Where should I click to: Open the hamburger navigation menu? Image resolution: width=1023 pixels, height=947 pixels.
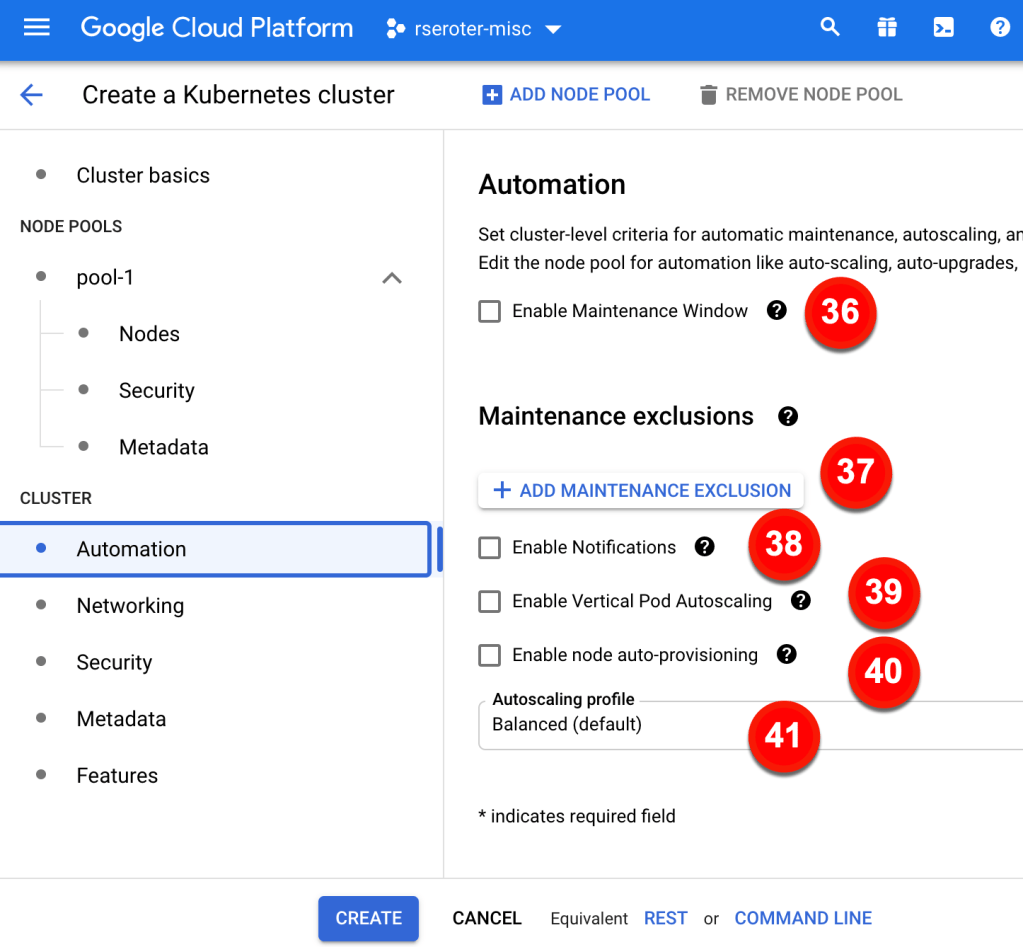[37, 27]
